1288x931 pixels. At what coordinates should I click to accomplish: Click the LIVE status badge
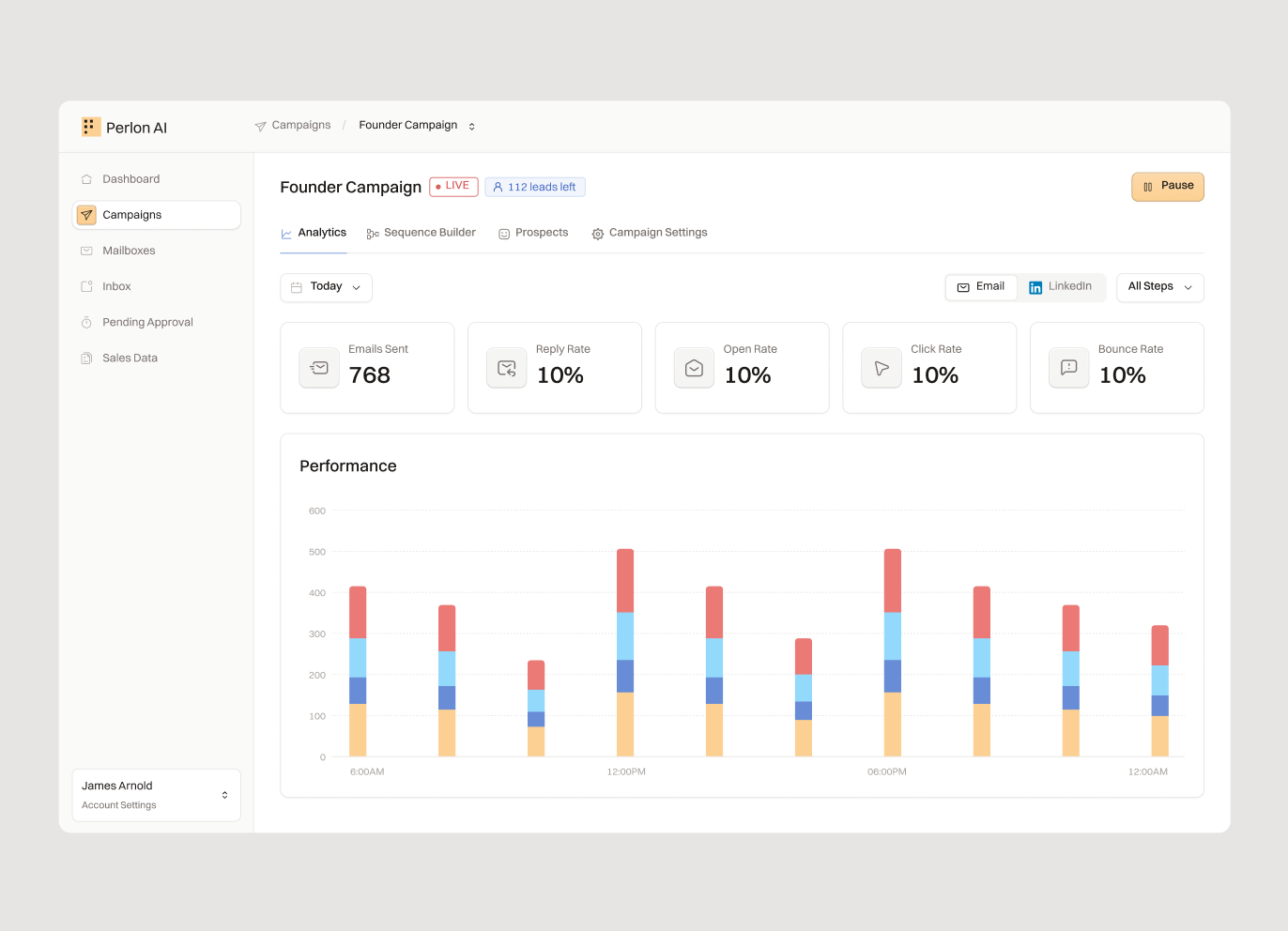453,187
